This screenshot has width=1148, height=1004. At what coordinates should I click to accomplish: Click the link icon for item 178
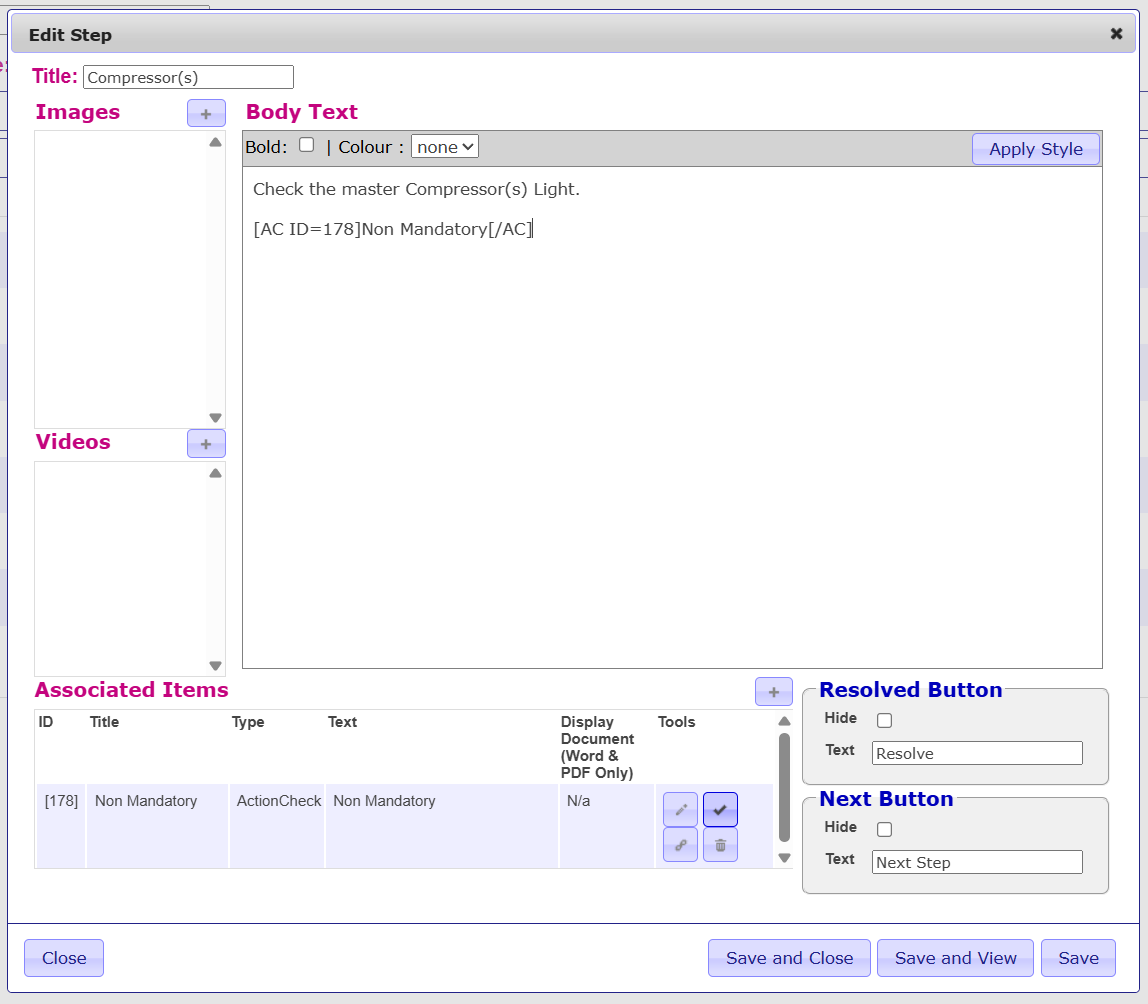click(680, 844)
